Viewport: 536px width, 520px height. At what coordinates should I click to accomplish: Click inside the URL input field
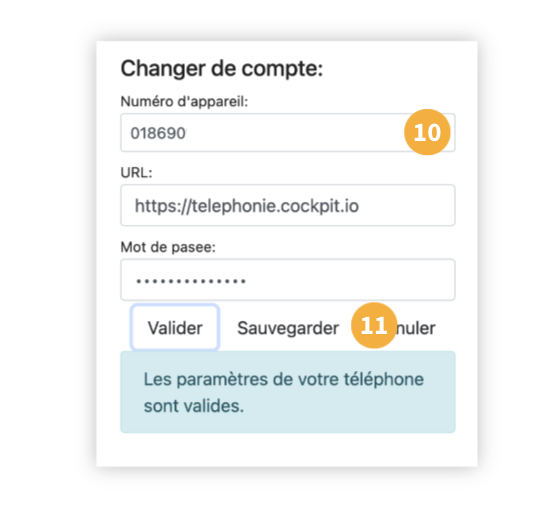tap(288, 205)
